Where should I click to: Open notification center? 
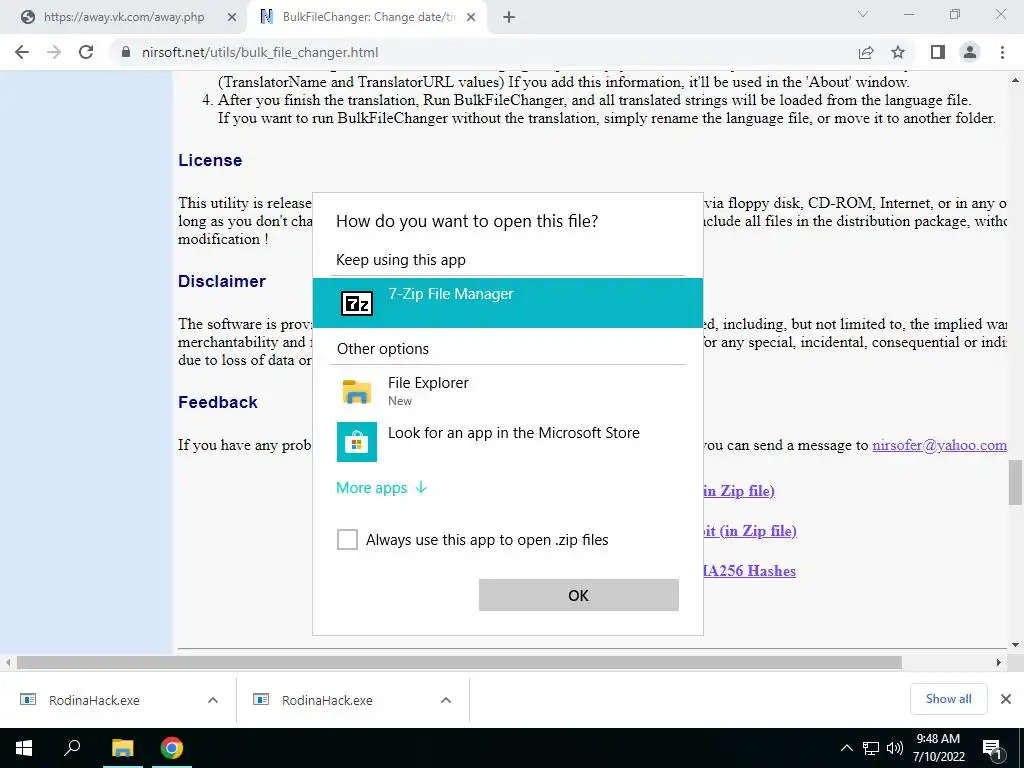point(993,748)
